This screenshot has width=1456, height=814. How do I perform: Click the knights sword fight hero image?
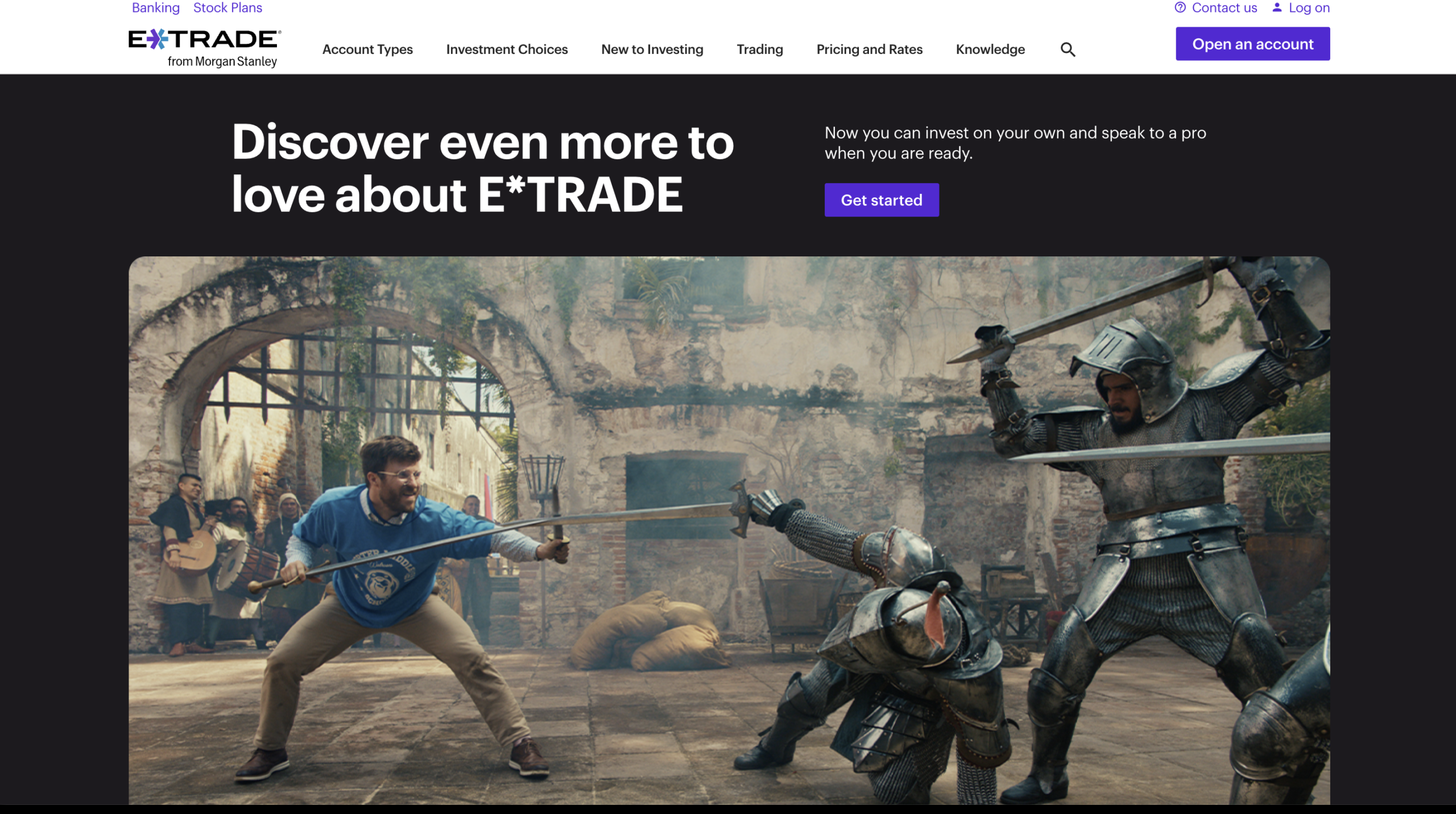729,530
